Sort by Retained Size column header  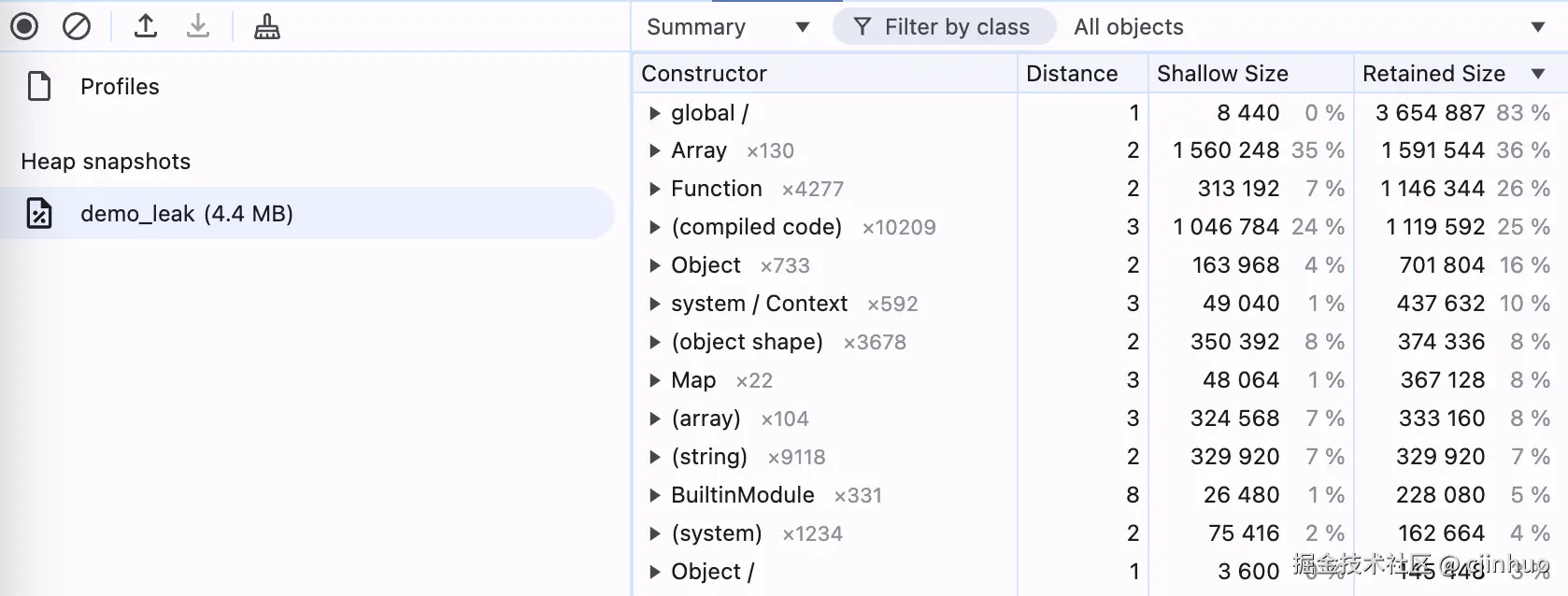pyautogui.click(x=1434, y=73)
